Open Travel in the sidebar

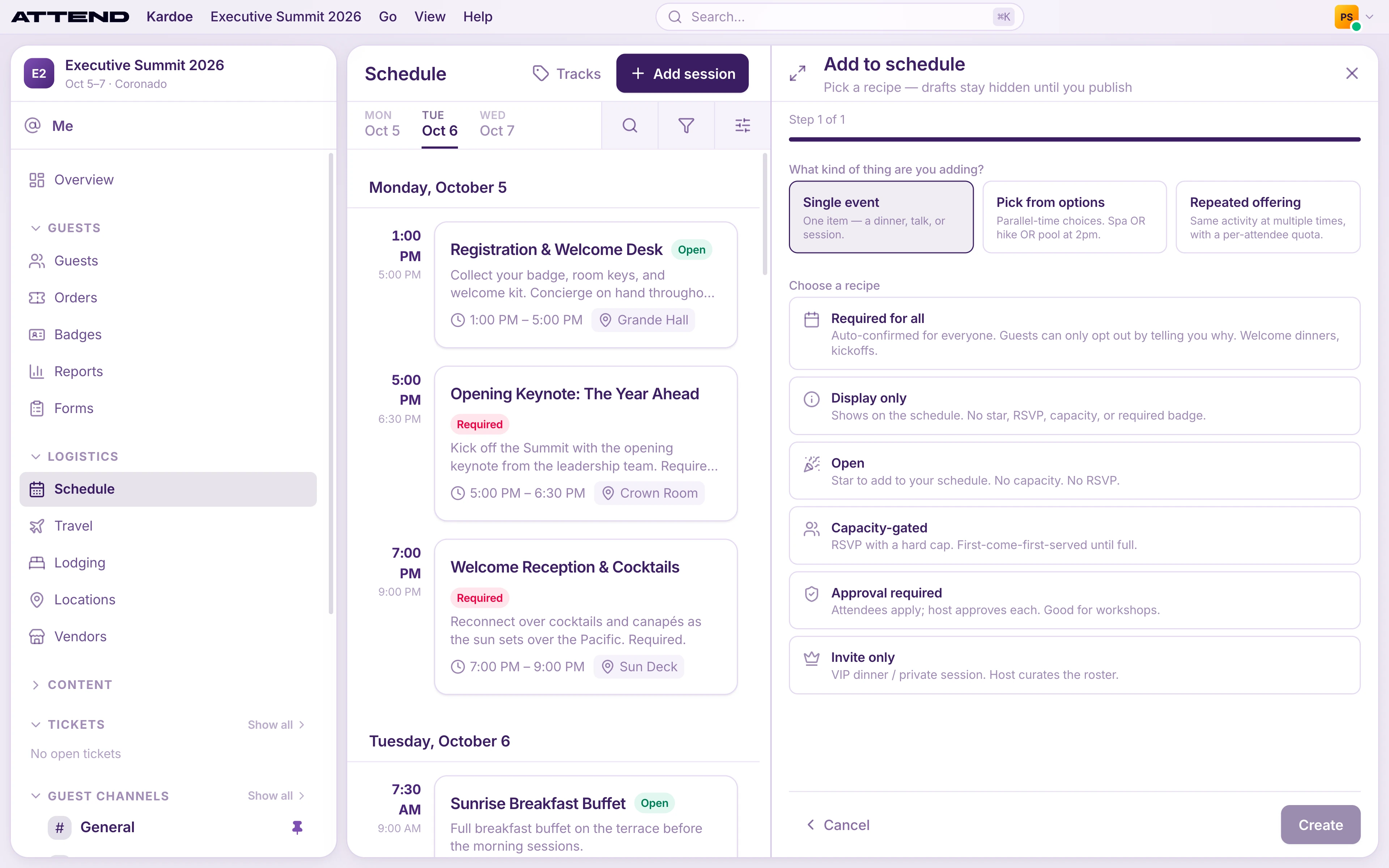click(x=168, y=526)
